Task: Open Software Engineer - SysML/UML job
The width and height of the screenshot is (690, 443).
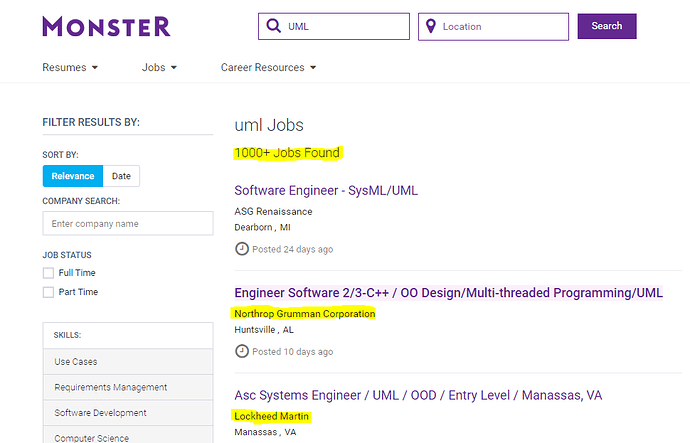Action: click(x=326, y=190)
